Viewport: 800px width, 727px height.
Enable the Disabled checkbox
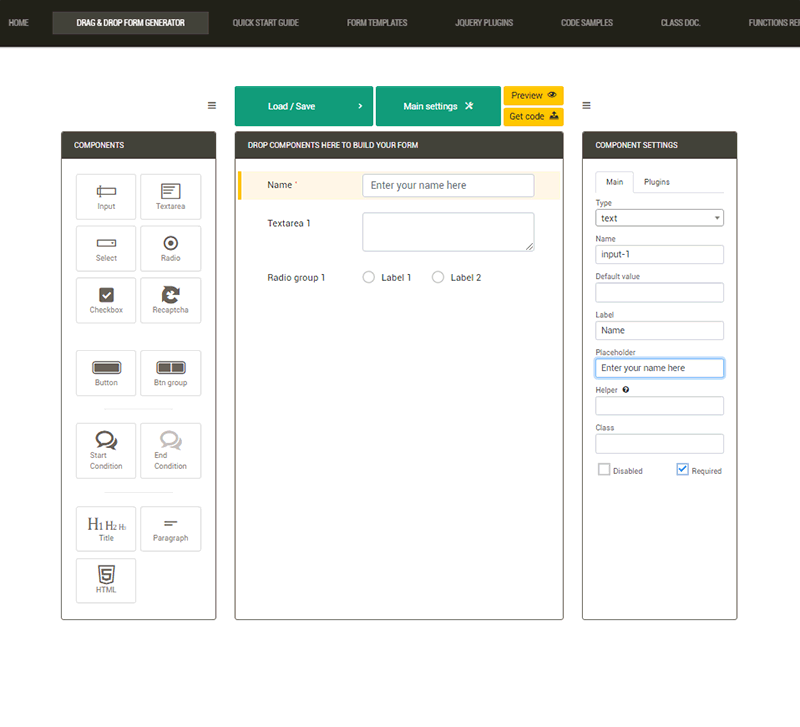coord(604,470)
